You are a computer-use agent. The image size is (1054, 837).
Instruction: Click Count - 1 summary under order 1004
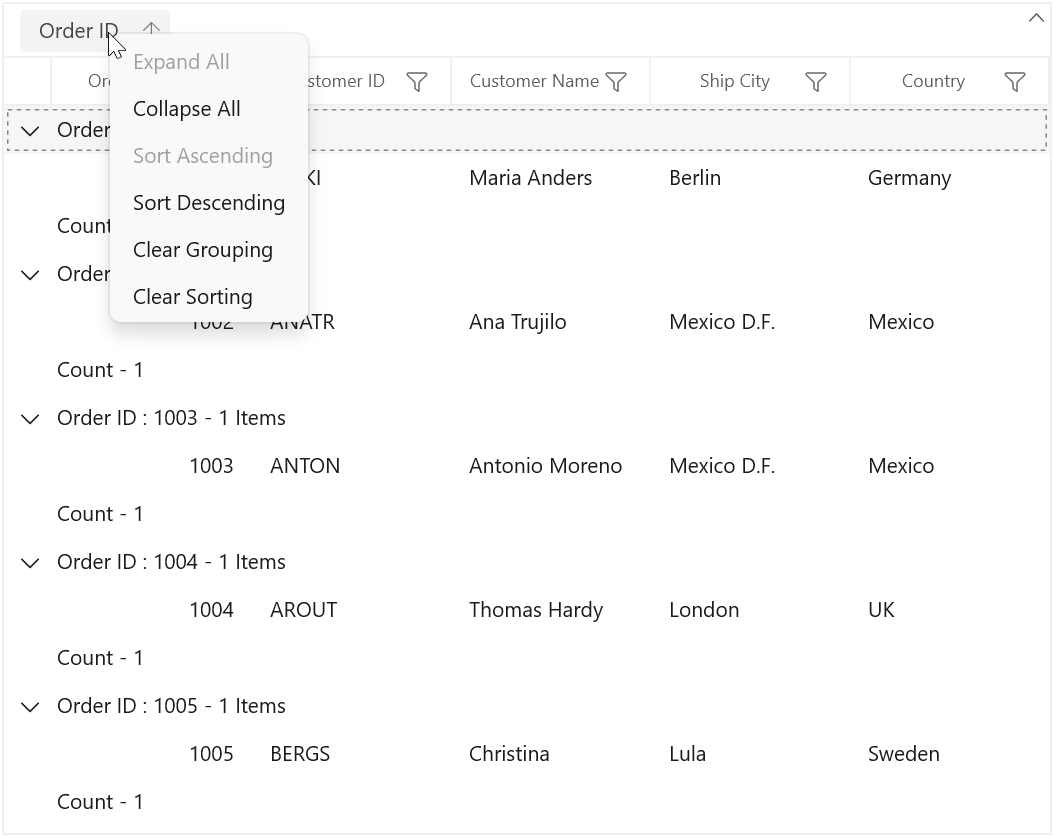pyautogui.click(x=100, y=658)
